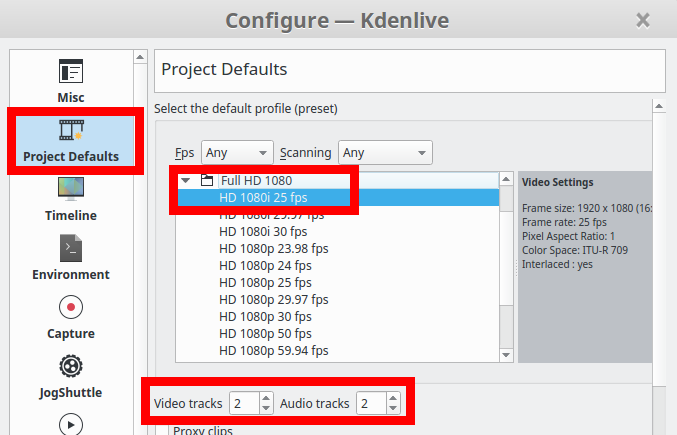Image resolution: width=677 pixels, height=435 pixels.
Task: Click the folder icon beside Full HD 1080
Action: coord(207,180)
